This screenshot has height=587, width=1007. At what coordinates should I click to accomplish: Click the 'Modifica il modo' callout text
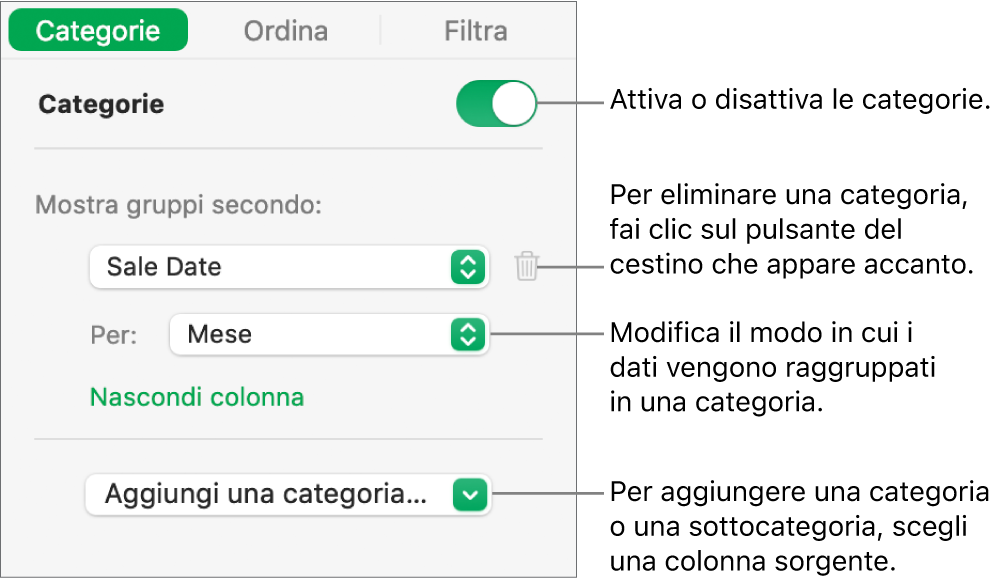(774, 367)
